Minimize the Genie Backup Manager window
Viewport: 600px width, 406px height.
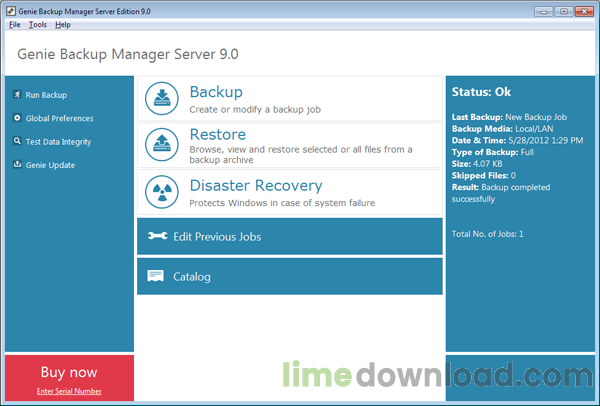[x=543, y=11]
